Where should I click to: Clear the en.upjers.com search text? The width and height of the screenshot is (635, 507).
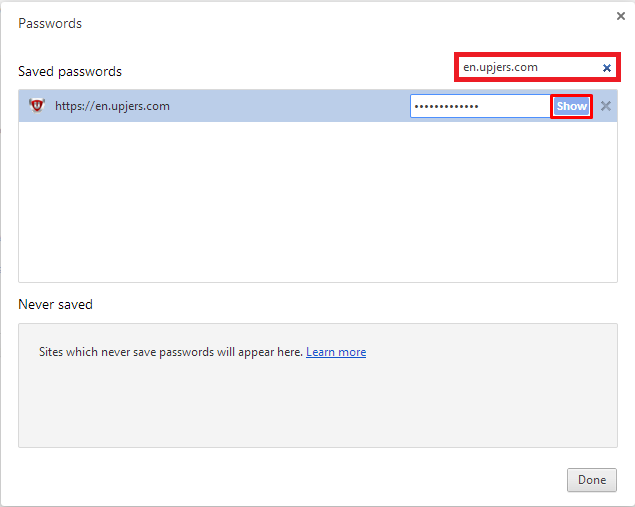(x=606, y=68)
